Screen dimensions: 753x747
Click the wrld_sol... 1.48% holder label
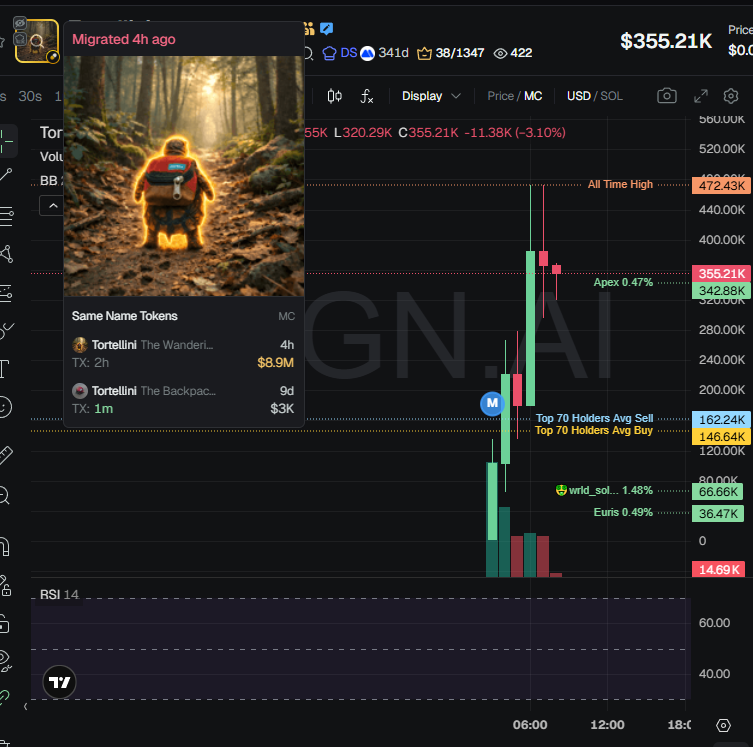604,490
